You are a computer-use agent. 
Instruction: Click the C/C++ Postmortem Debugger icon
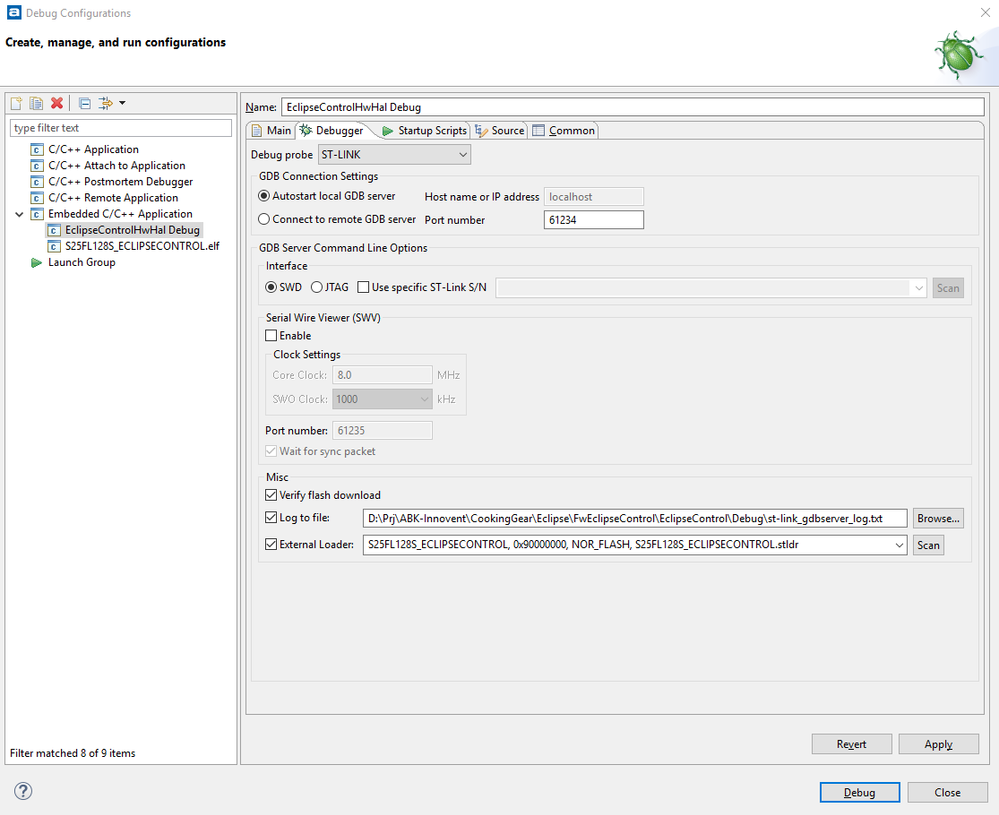37,182
